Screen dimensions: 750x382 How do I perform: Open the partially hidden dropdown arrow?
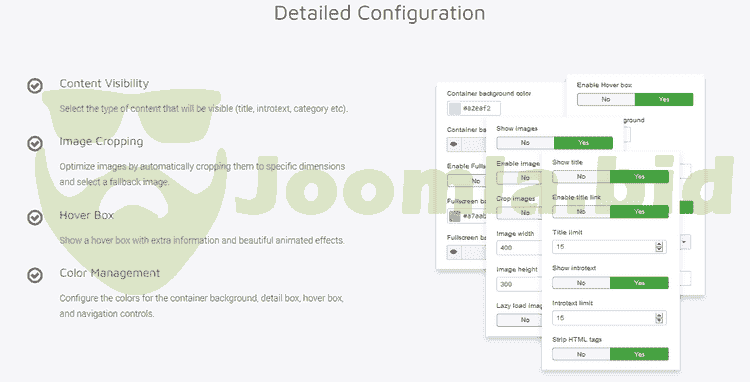click(684, 242)
